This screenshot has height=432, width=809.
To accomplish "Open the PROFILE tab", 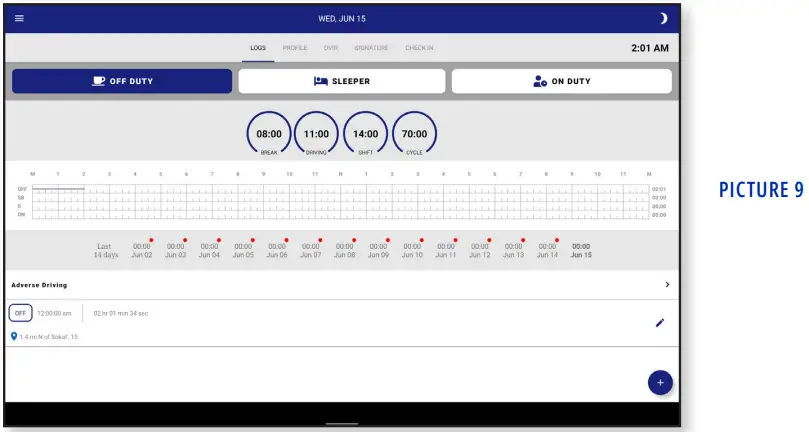I will [x=295, y=48].
